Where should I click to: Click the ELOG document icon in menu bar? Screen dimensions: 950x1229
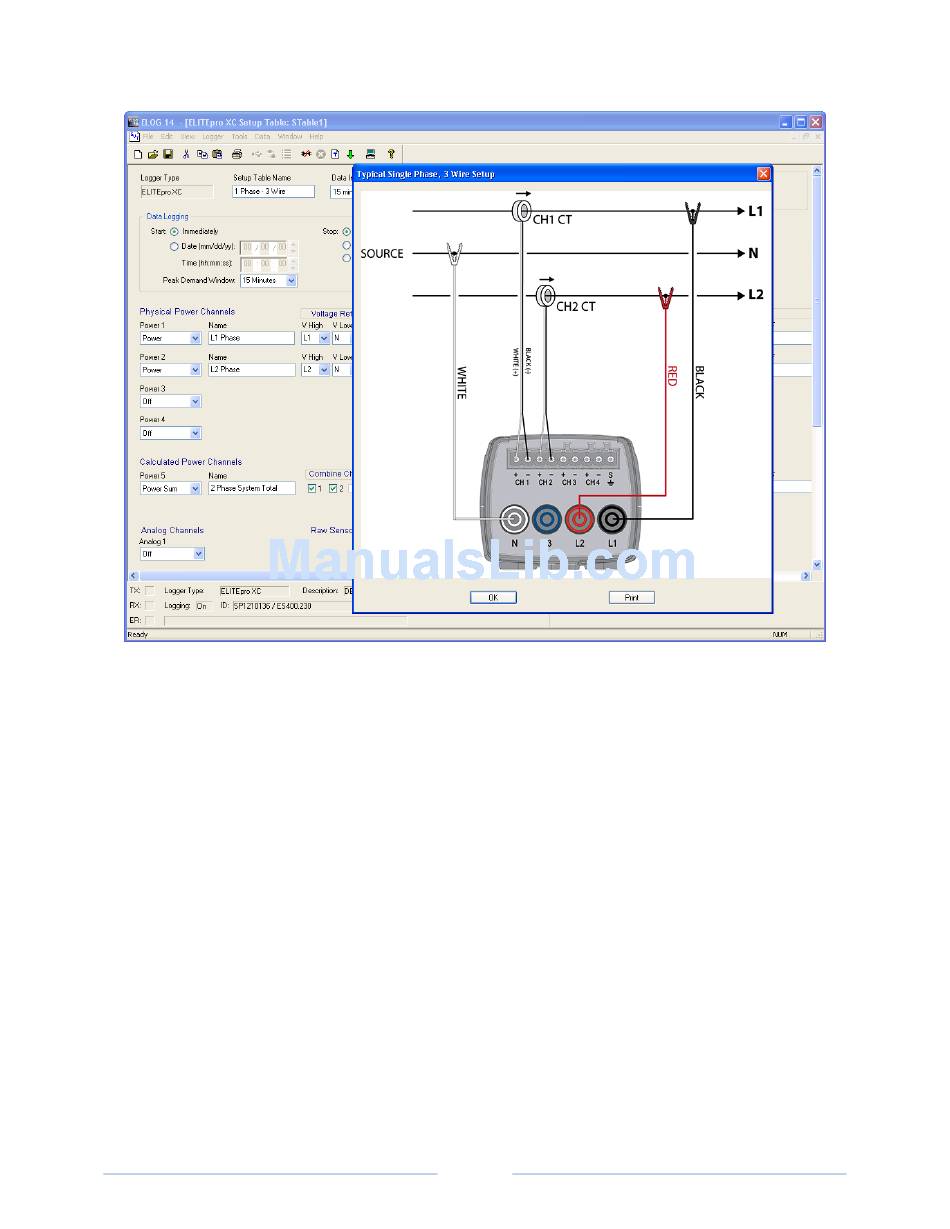(x=134, y=136)
